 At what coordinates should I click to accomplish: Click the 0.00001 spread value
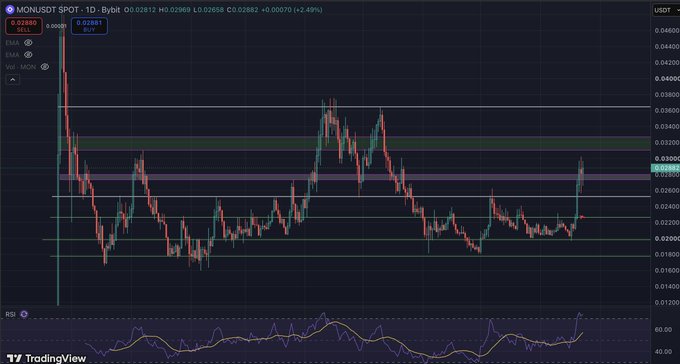(x=56, y=26)
